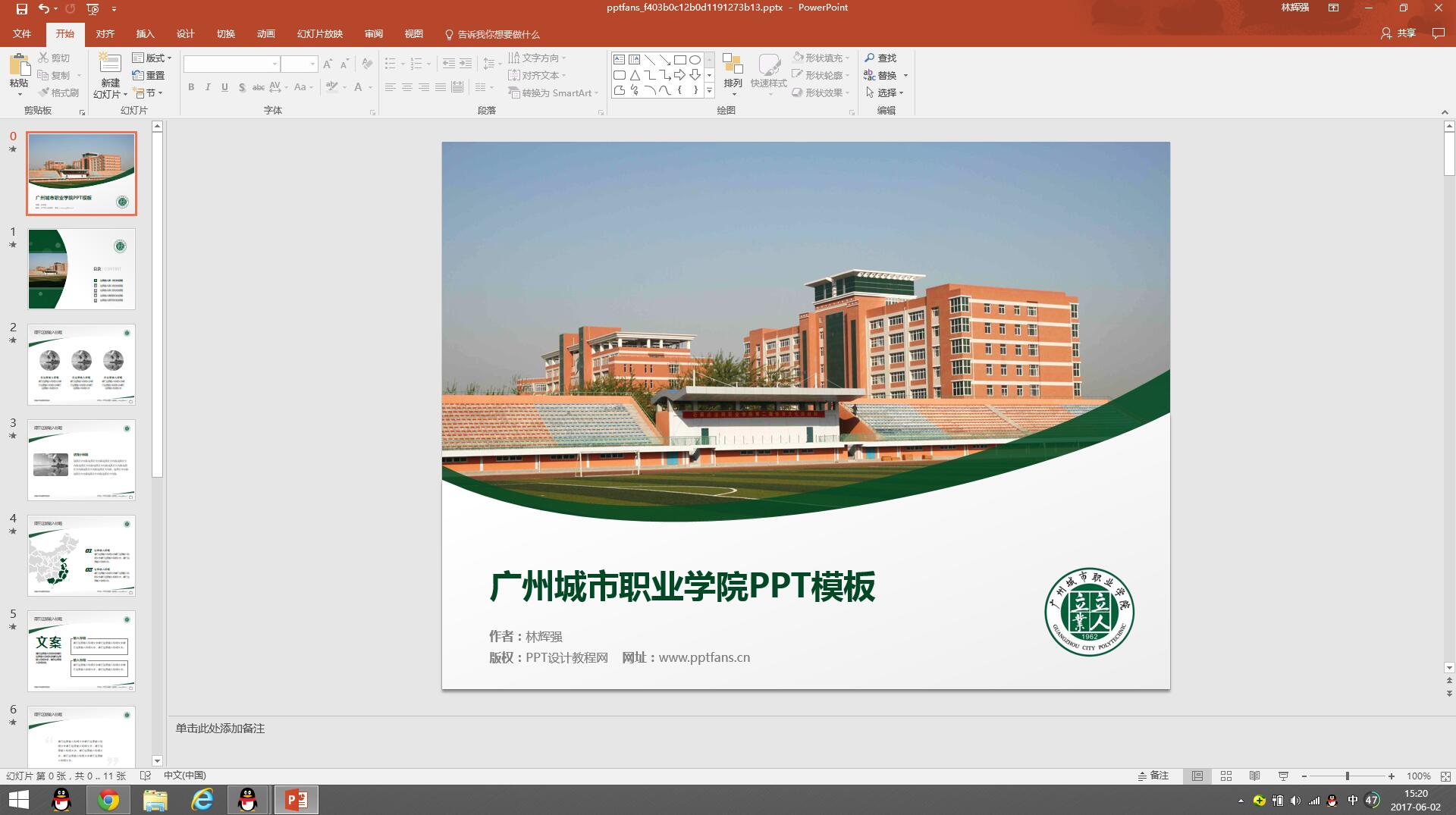The image size is (1456, 815).
Task: Toggle Bold formatting button
Action: pos(191,87)
